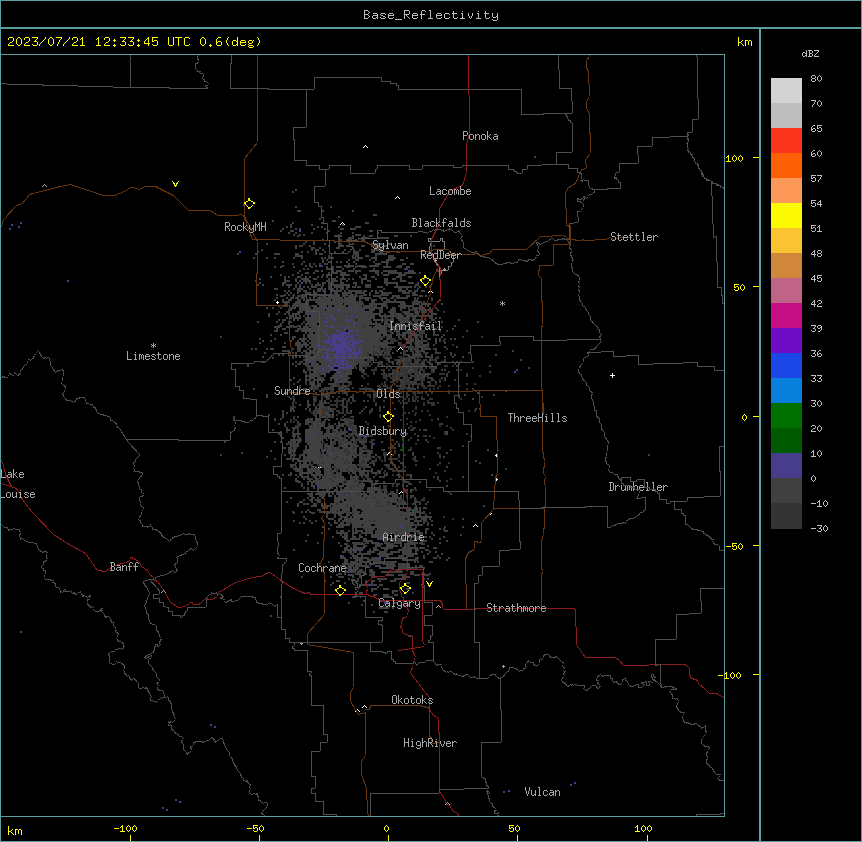Click the Blackfalds city label
This screenshot has width=862, height=842.
coord(441,223)
